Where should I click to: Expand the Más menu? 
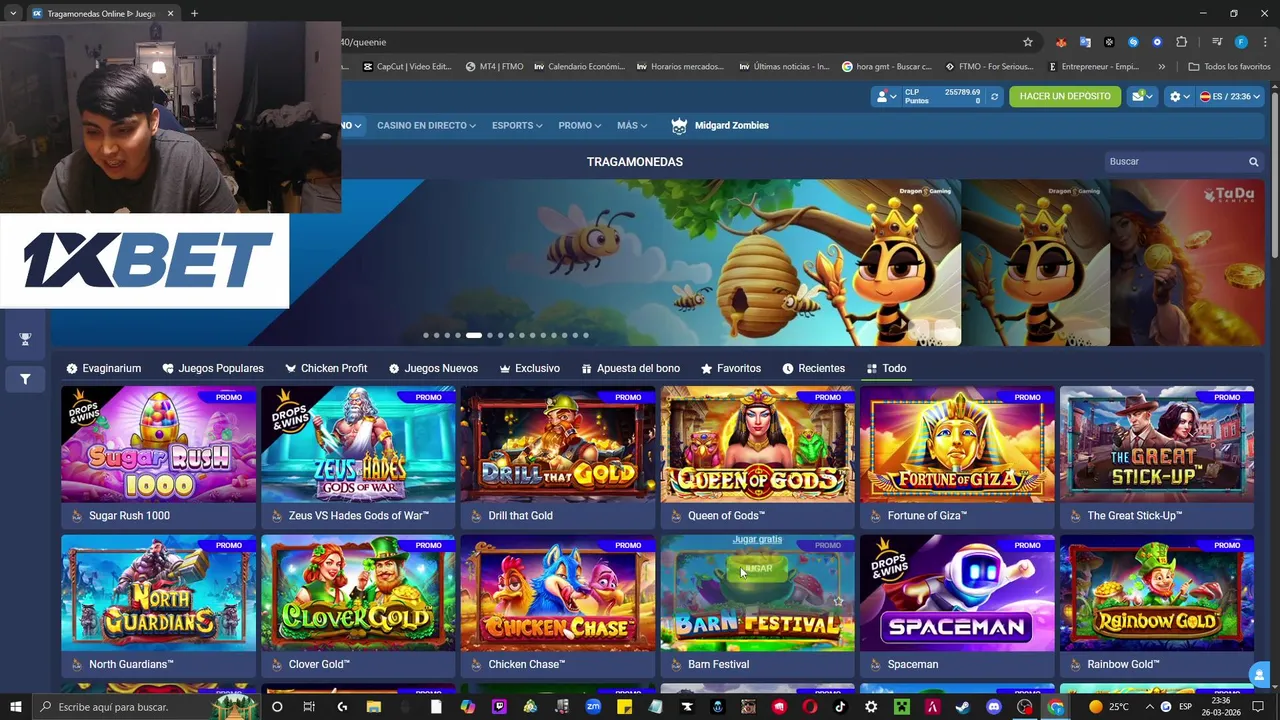(632, 126)
